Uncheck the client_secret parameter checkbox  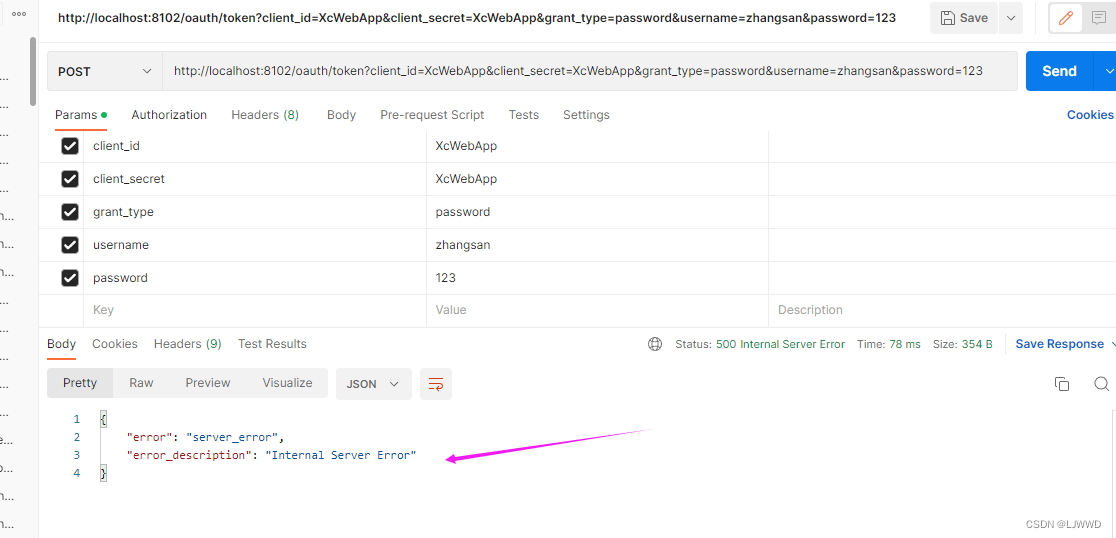click(70, 179)
